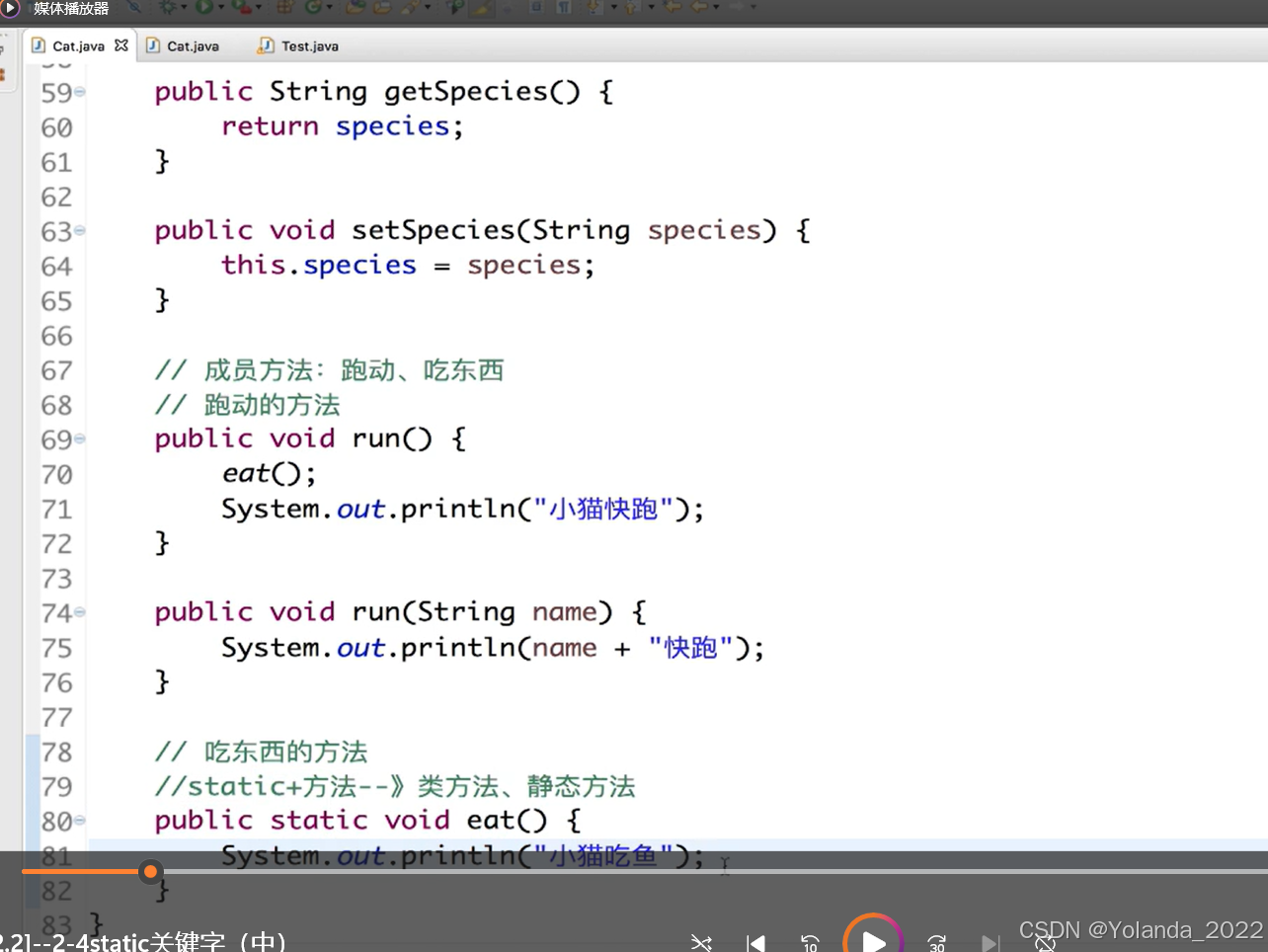Click the string "快跑" on line 75
Image resolution: width=1268 pixels, height=952 pixels.
691,648
